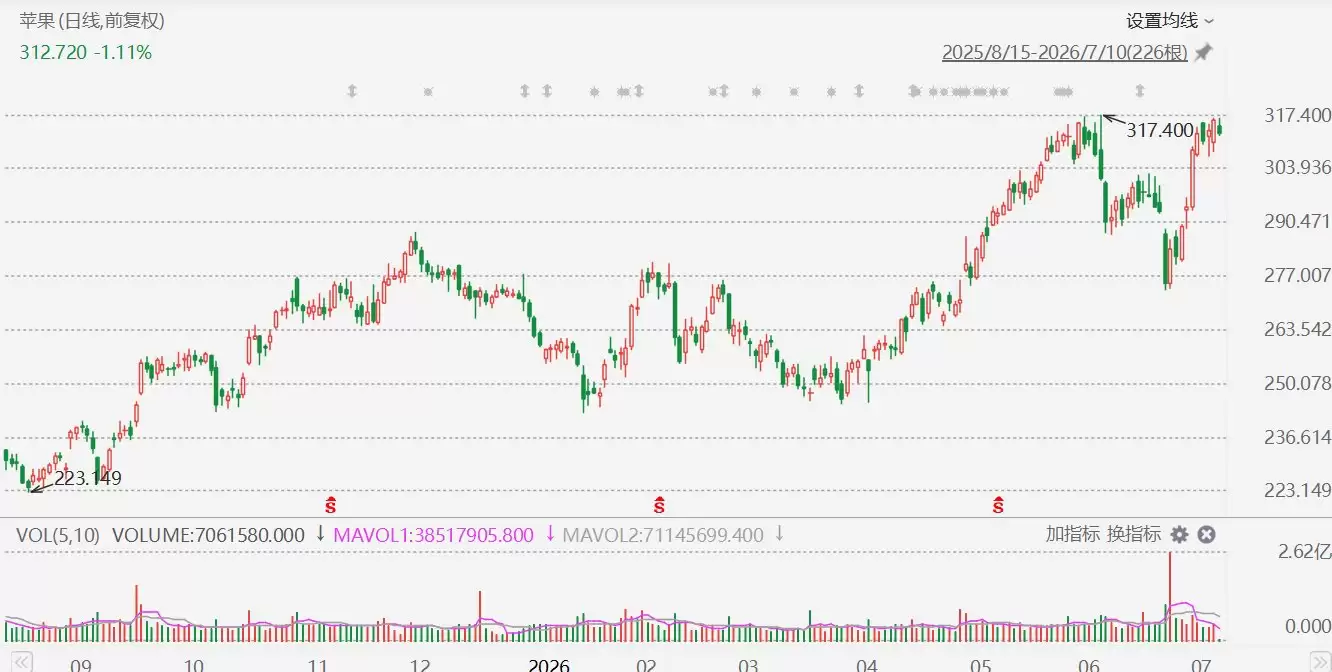
Task: Click the 03 month label on time axis
Action: point(748,665)
